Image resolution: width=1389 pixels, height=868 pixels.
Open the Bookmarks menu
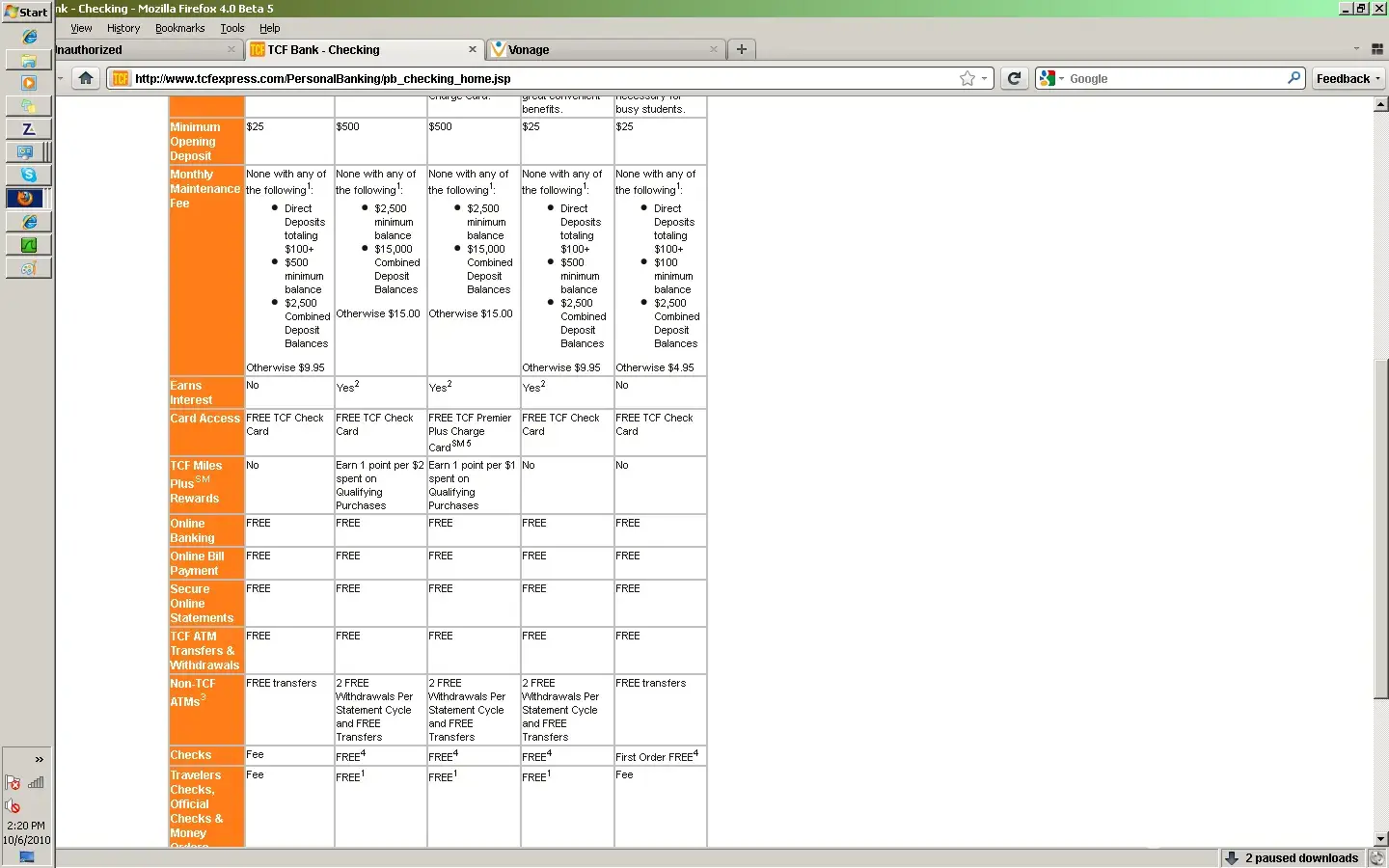tap(179, 28)
